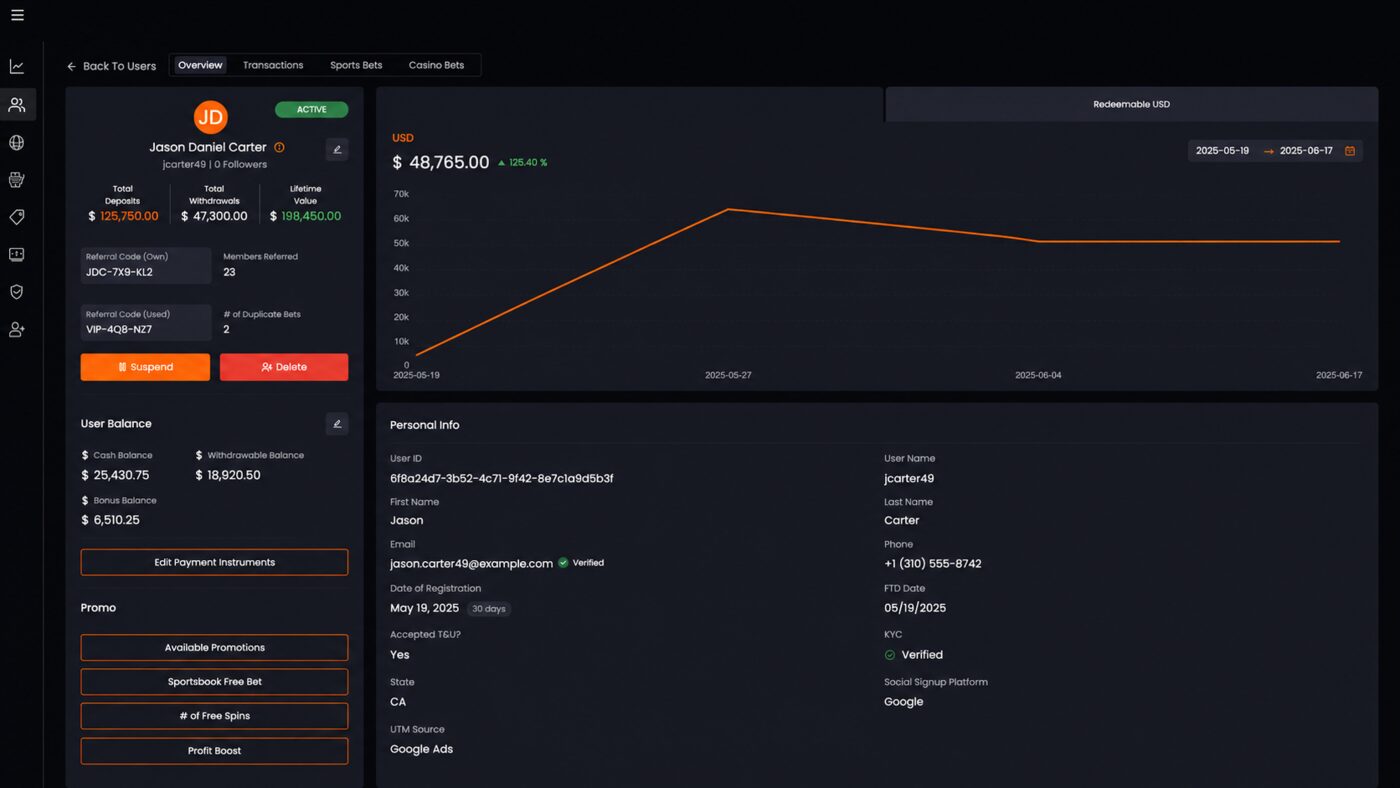Click the FTD Date 05/19/2025 value
This screenshot has width=1400, height=788.
click(914, 608)
